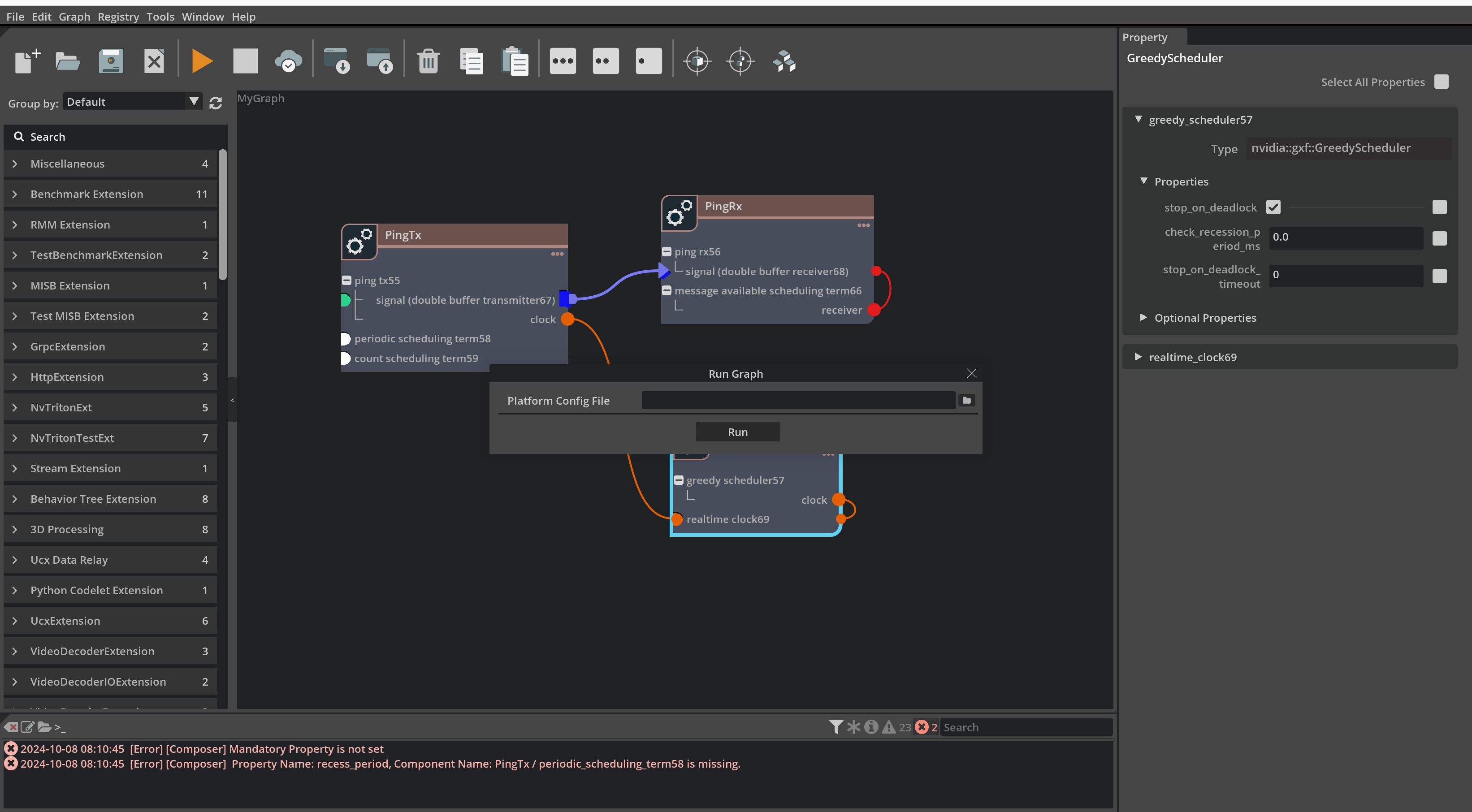
Task: Click the info level filter icon in console
Action: (871, 727)
